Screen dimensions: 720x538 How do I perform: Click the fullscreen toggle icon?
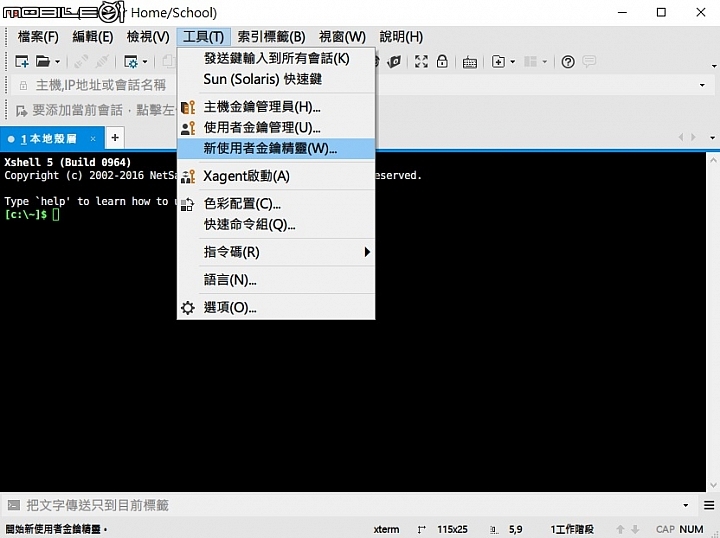click(421, 62)
